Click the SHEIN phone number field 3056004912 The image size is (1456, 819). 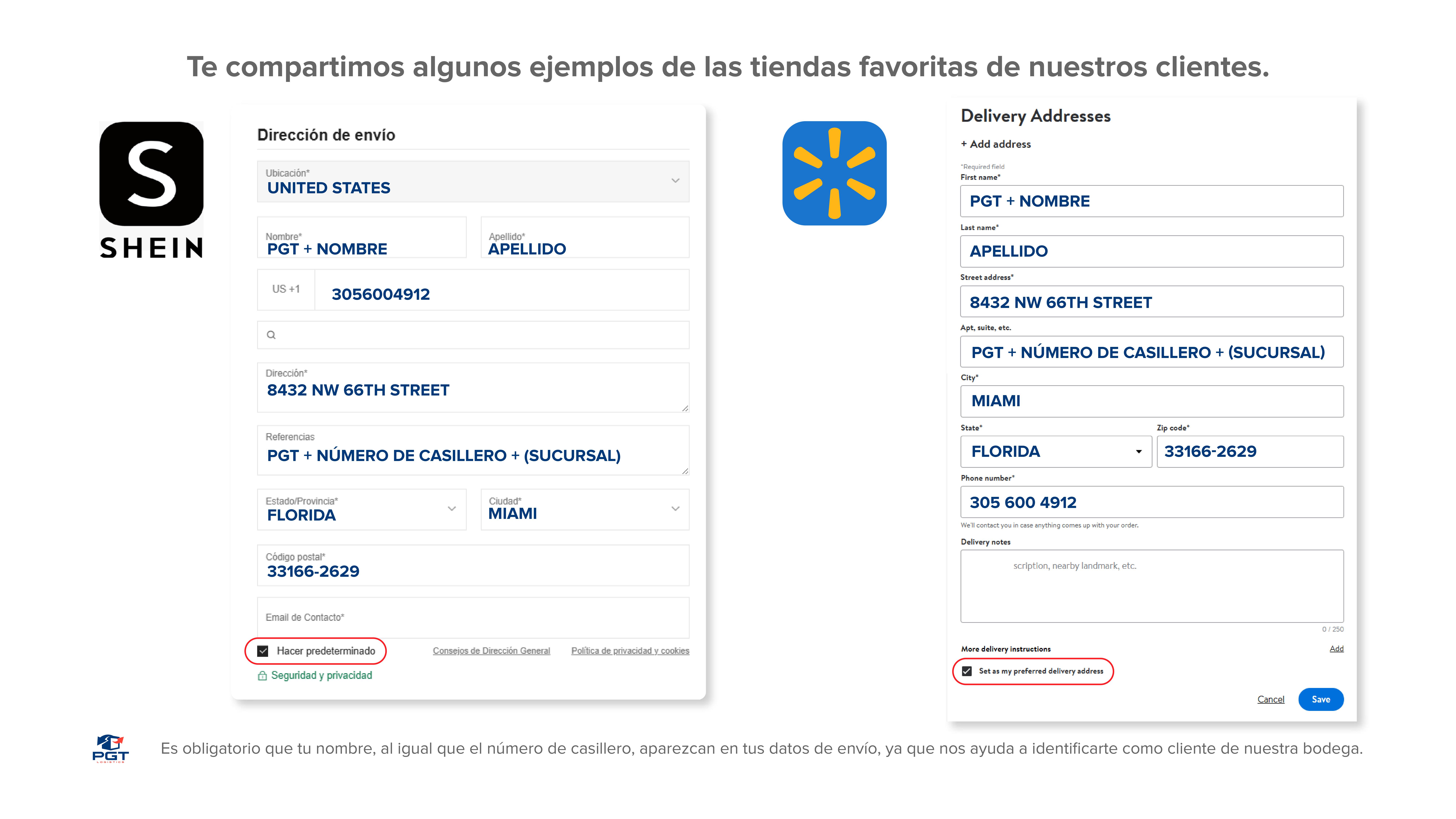[x=502, y=290]
